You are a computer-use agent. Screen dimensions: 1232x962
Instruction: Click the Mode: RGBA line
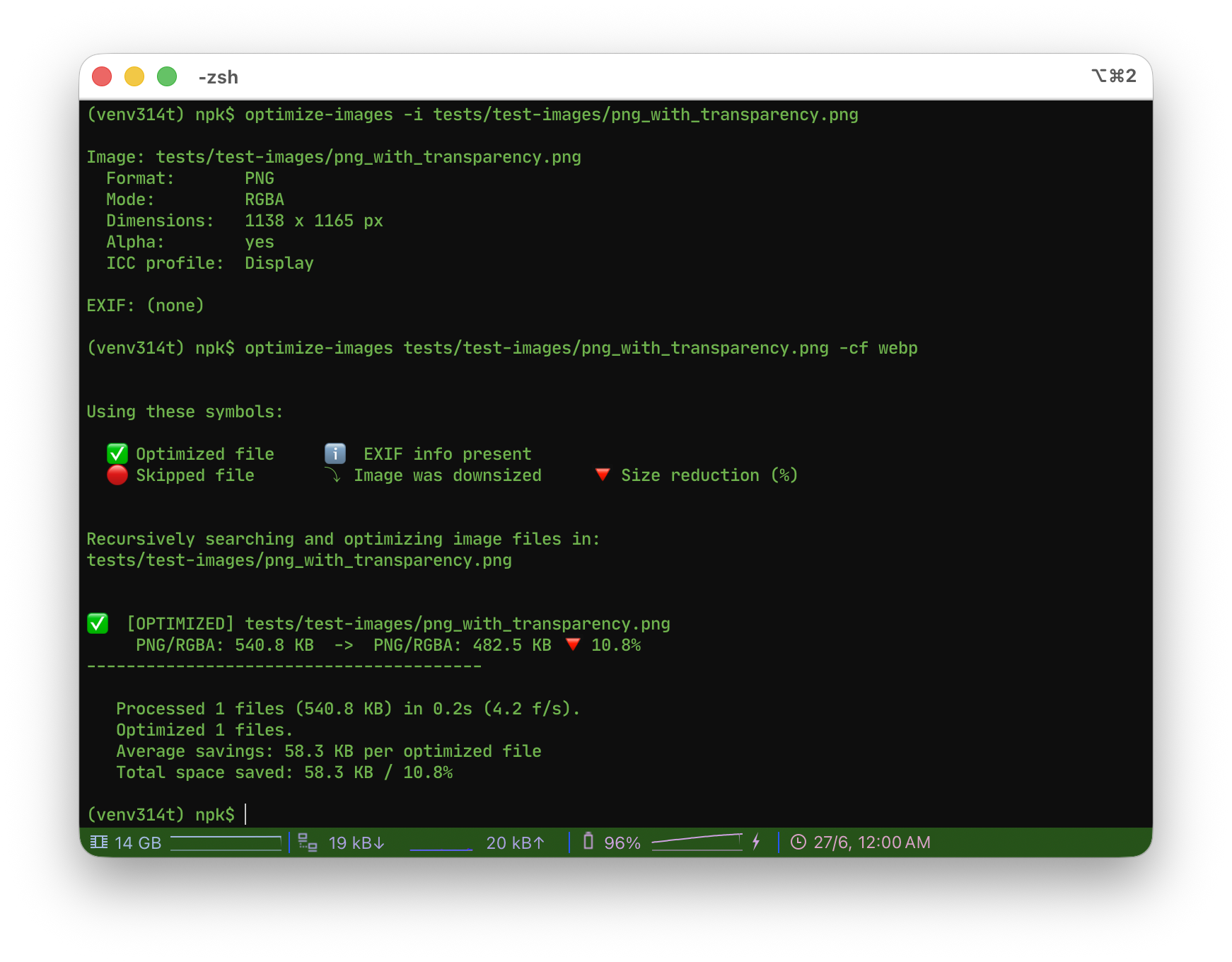pos(195,199)
